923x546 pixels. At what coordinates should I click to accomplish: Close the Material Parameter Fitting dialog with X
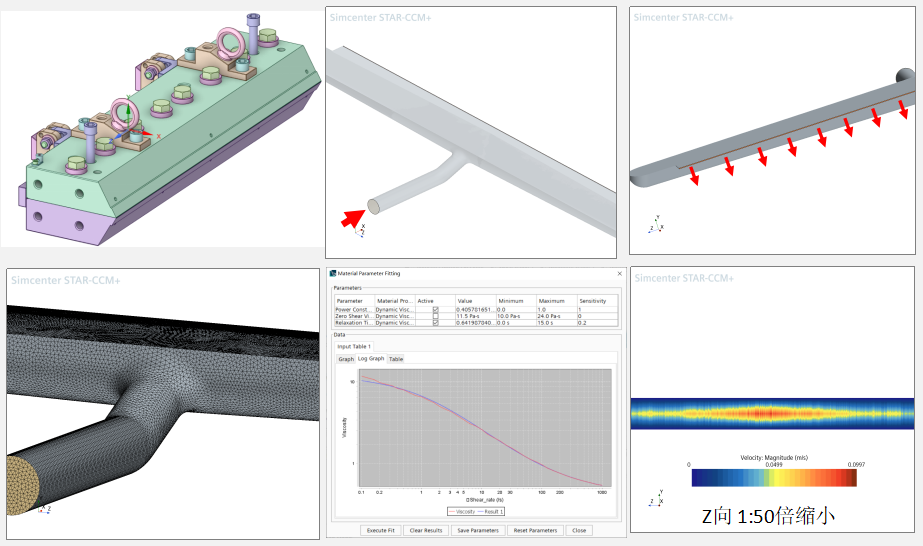click(618, 272)
